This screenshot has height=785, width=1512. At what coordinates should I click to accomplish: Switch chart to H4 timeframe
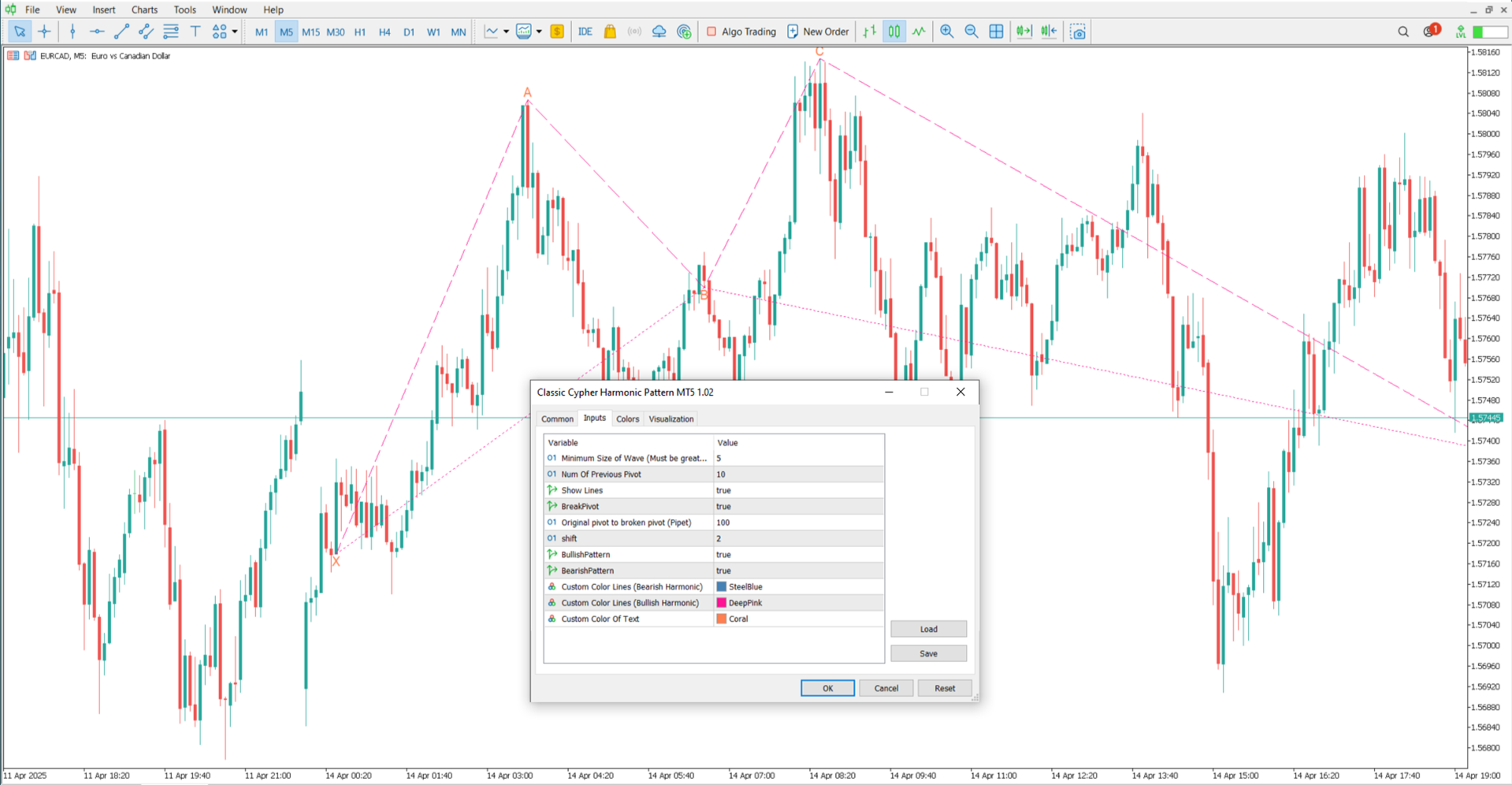coord(385,32)
